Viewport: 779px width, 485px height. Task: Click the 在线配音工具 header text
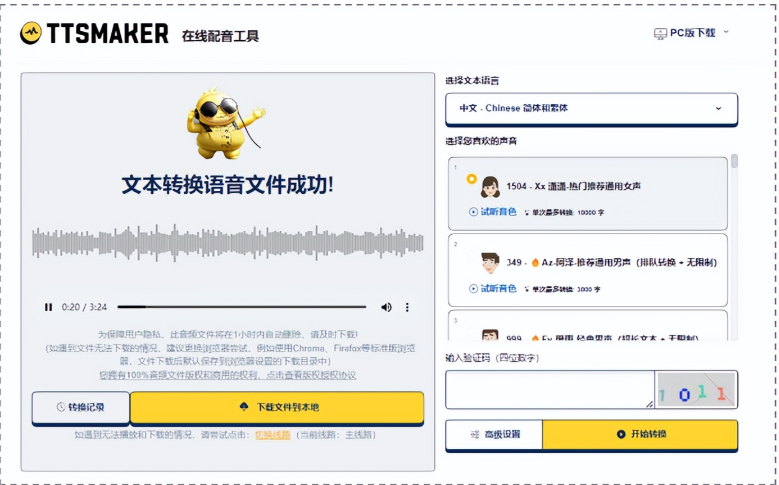pos(220,36)
